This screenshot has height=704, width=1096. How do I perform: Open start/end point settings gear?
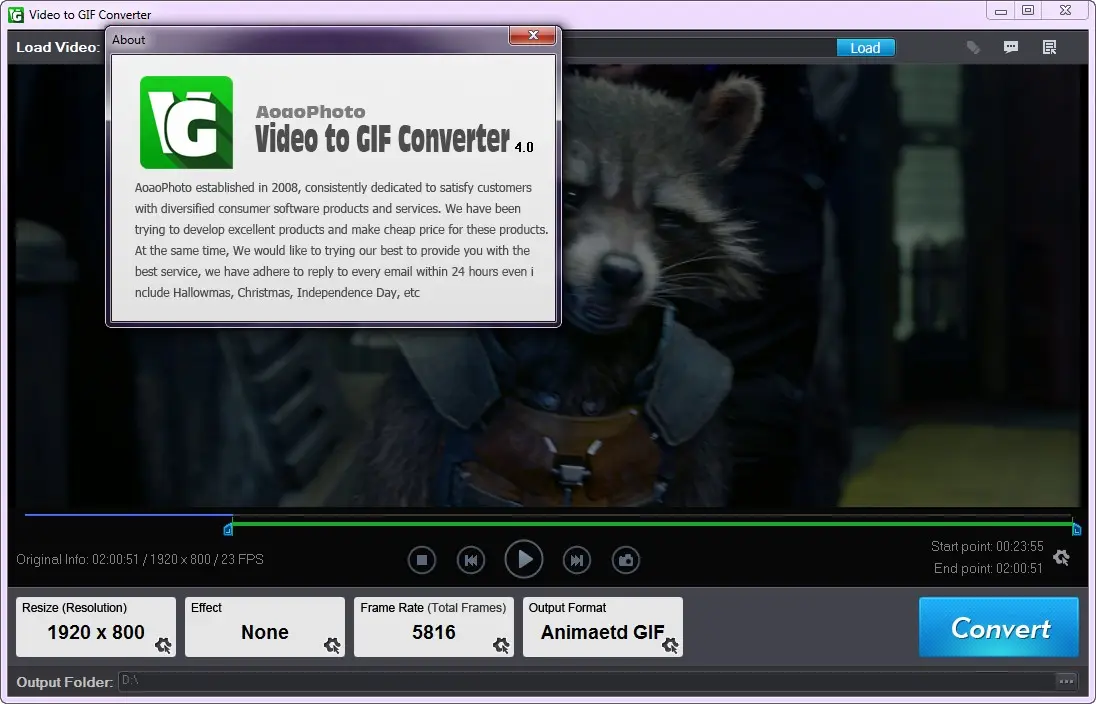pyautogui.click(x=1061, y=557)
